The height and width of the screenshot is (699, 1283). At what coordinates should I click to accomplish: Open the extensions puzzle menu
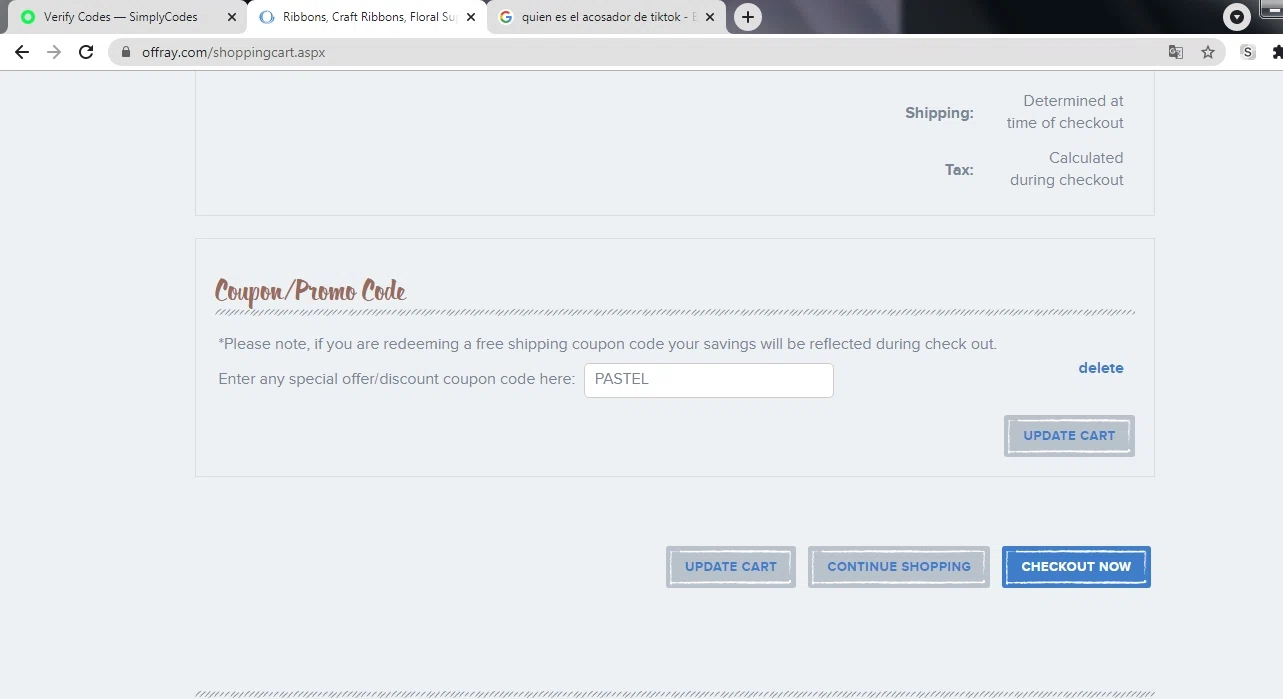(1277, 52)
